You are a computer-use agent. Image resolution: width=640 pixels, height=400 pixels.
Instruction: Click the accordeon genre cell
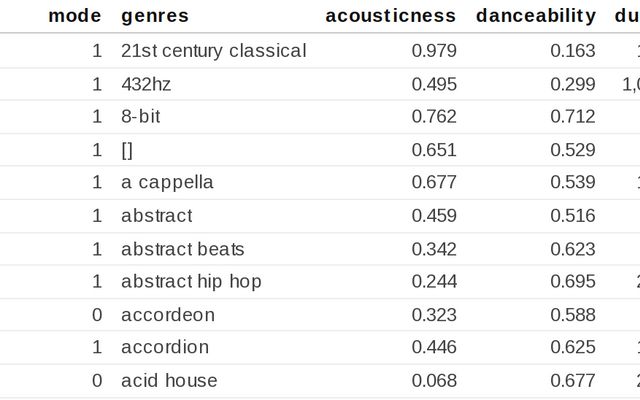(167, 315)
